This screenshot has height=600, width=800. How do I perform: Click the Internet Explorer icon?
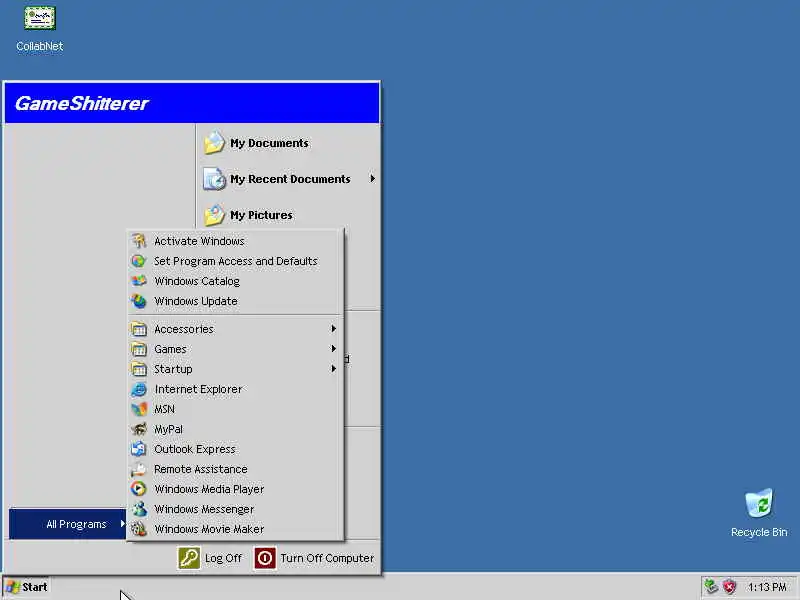(139, 389)
